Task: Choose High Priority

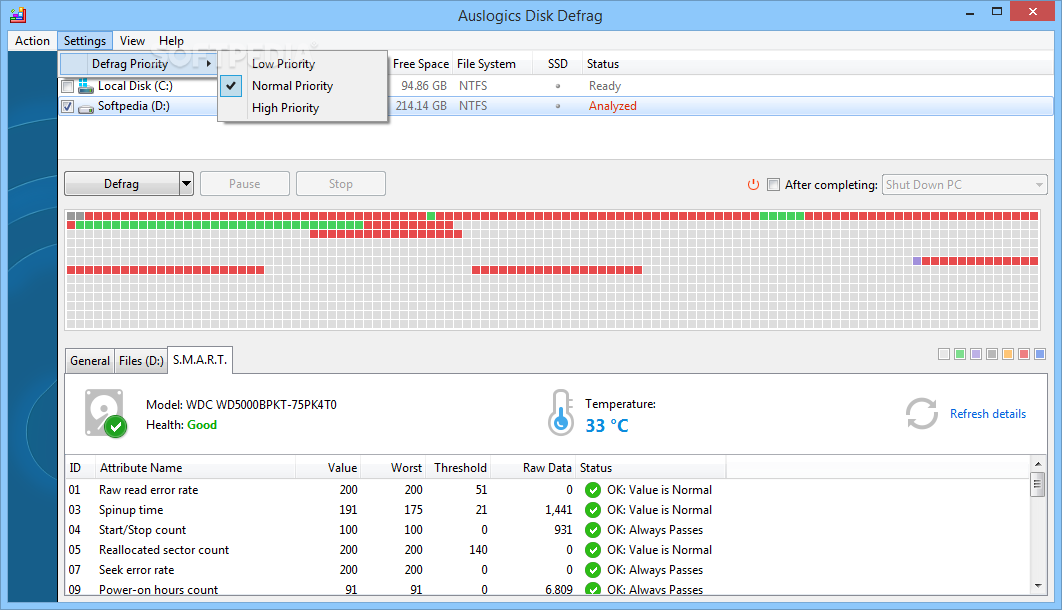Action: coord(303,108)
